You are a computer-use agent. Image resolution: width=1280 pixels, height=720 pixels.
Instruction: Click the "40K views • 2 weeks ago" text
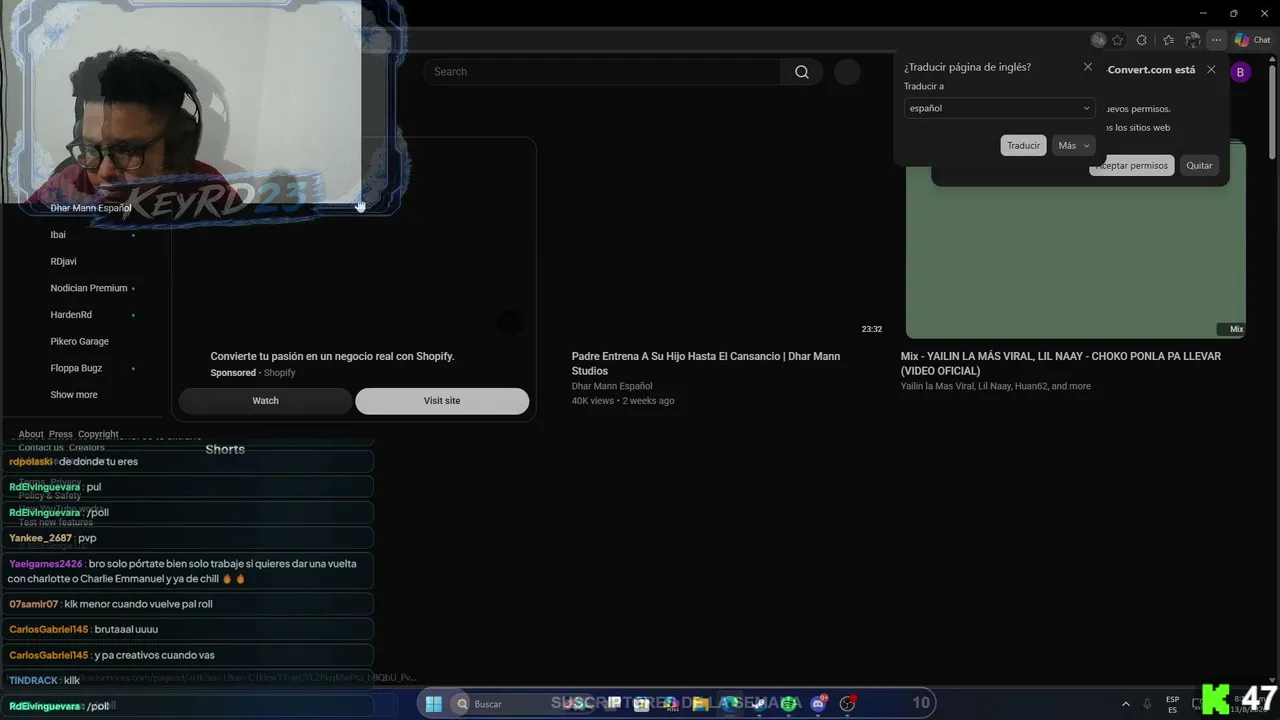pyautogui.click(x=623, y=401)
